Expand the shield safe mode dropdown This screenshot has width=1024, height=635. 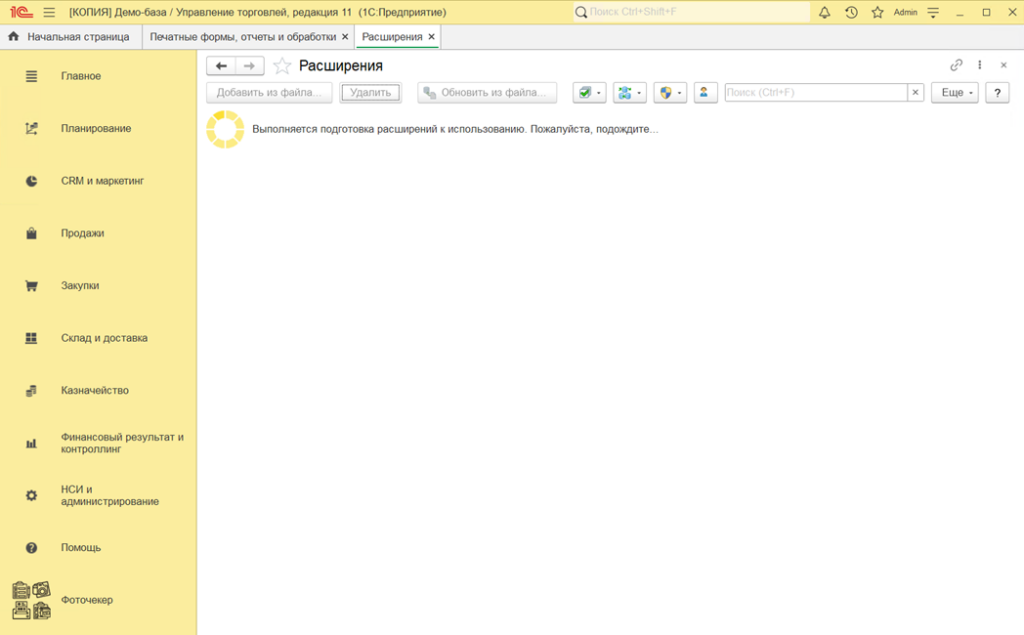[670, 92]
